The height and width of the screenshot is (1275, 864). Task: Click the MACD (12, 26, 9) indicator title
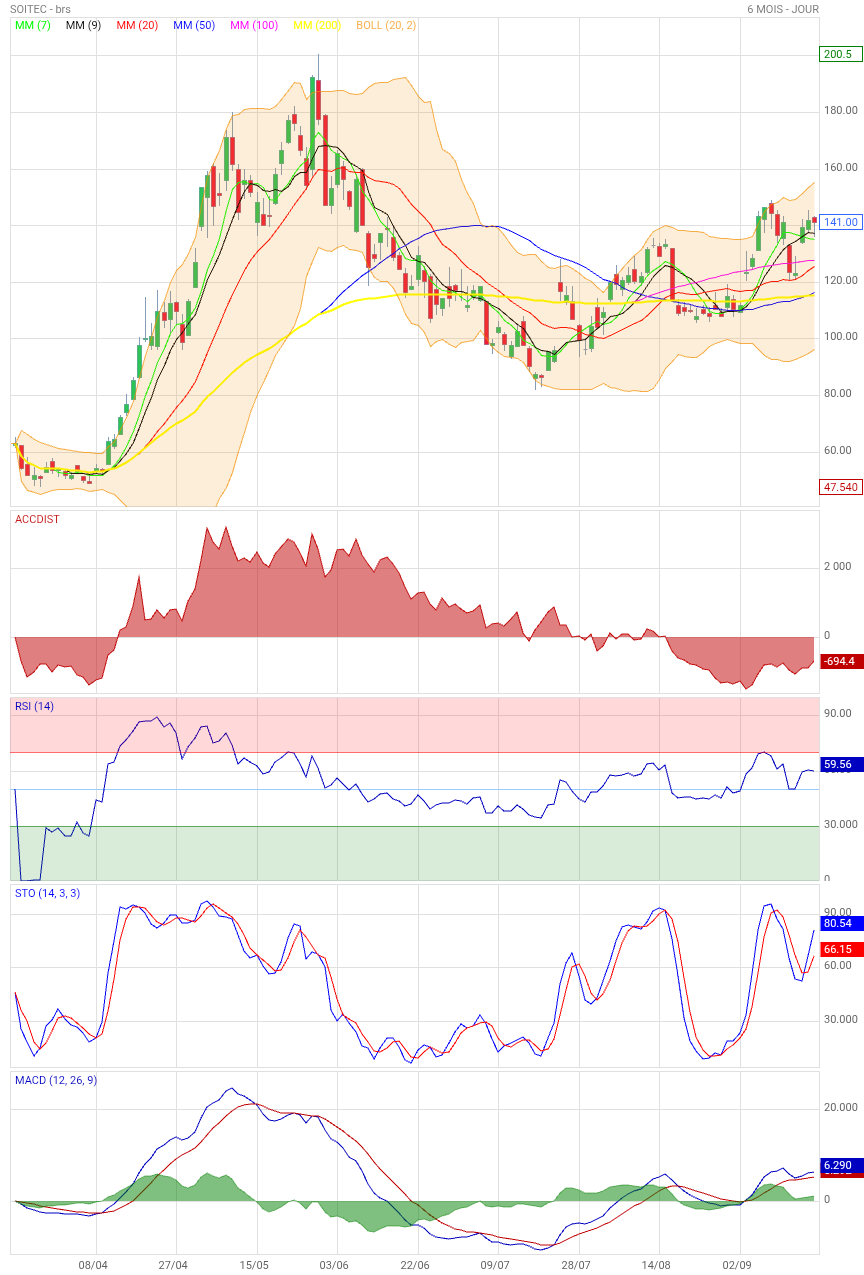[x=56, y=1080]
